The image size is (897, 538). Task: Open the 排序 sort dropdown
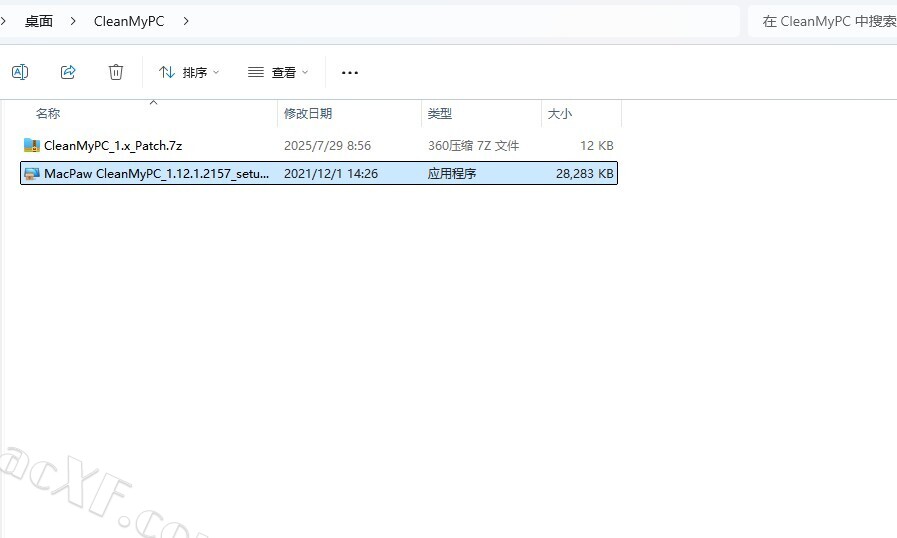pyautogui.click(x=189, y=73)
